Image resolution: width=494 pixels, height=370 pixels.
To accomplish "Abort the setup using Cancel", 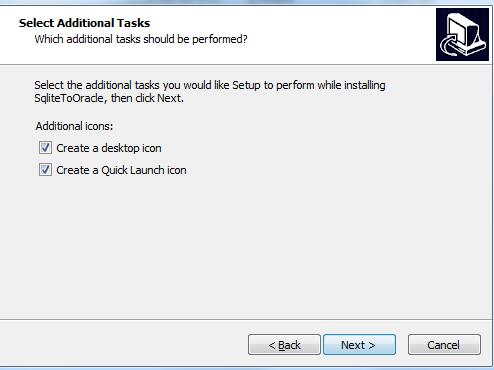I will (x=444, y=345).
